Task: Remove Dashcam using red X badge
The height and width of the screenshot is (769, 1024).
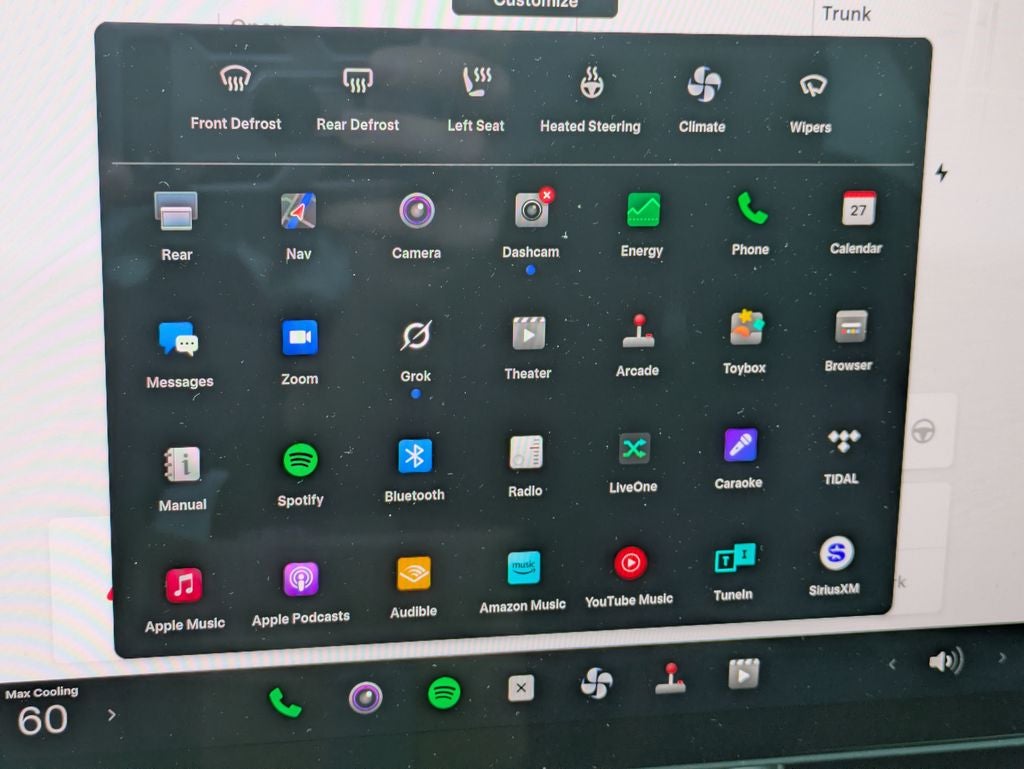Action: [x=547, y=195]
